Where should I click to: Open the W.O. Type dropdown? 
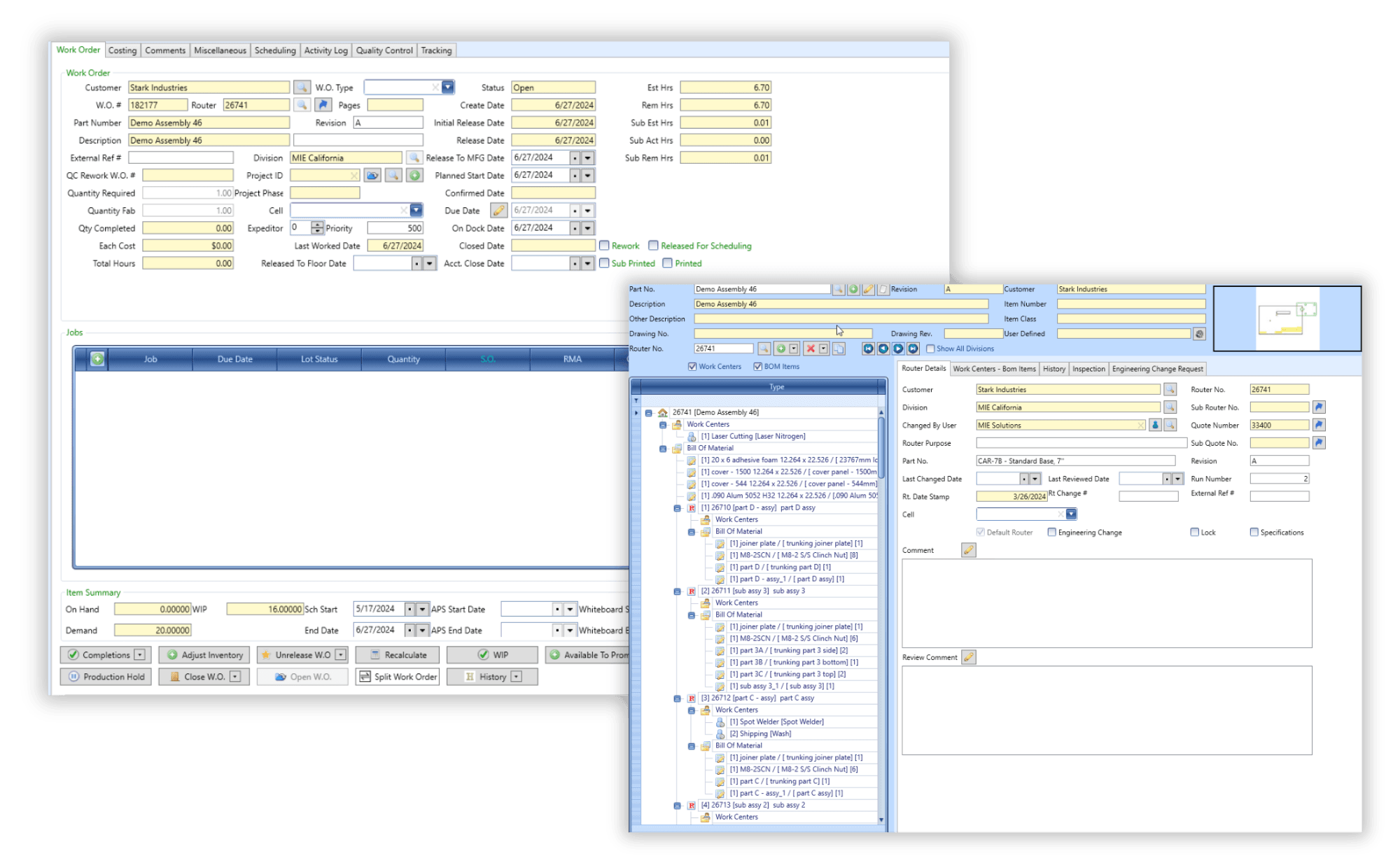pos(448,87)
